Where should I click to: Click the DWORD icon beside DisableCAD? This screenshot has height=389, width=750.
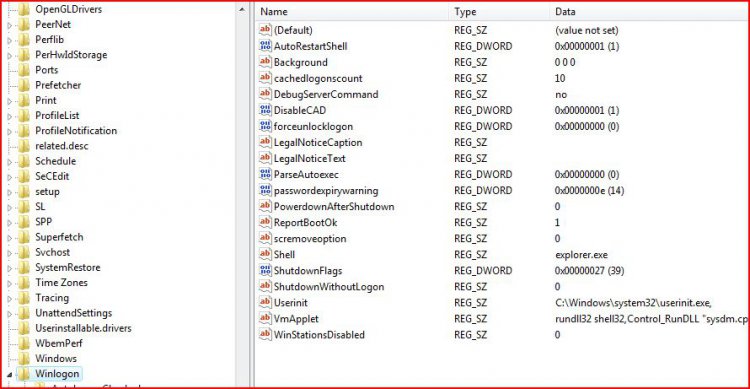point(265,110)
